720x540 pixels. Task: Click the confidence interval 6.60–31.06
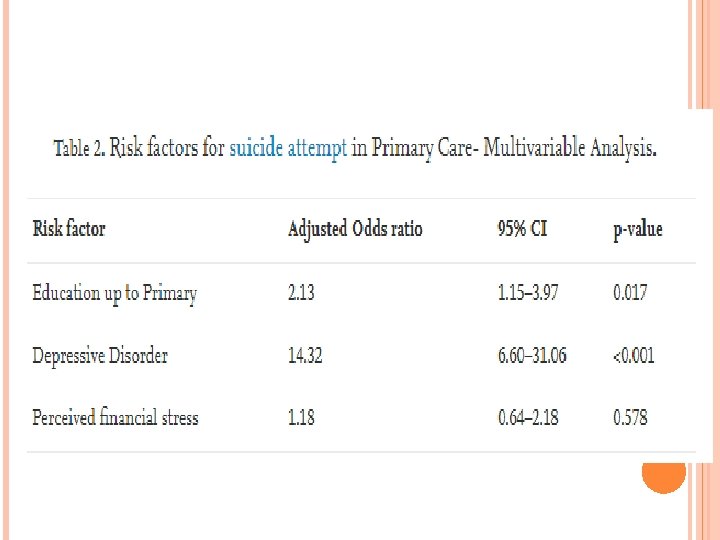pos(532,355)
